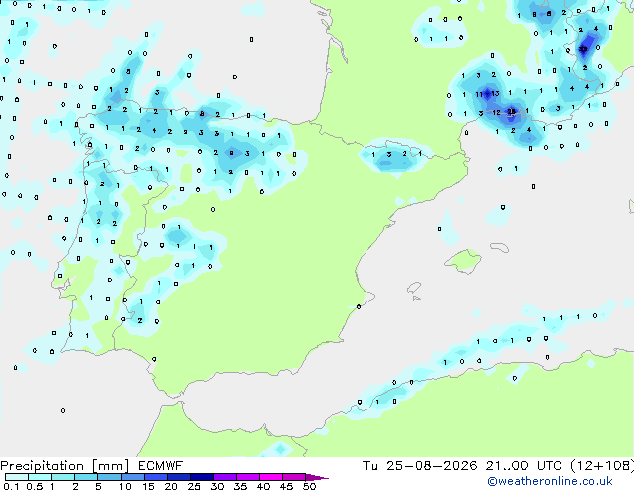This screenshot has height=490, width=634.
Task: Select the 30–35 mm purple legend swatch
Action: pos(224,477)
